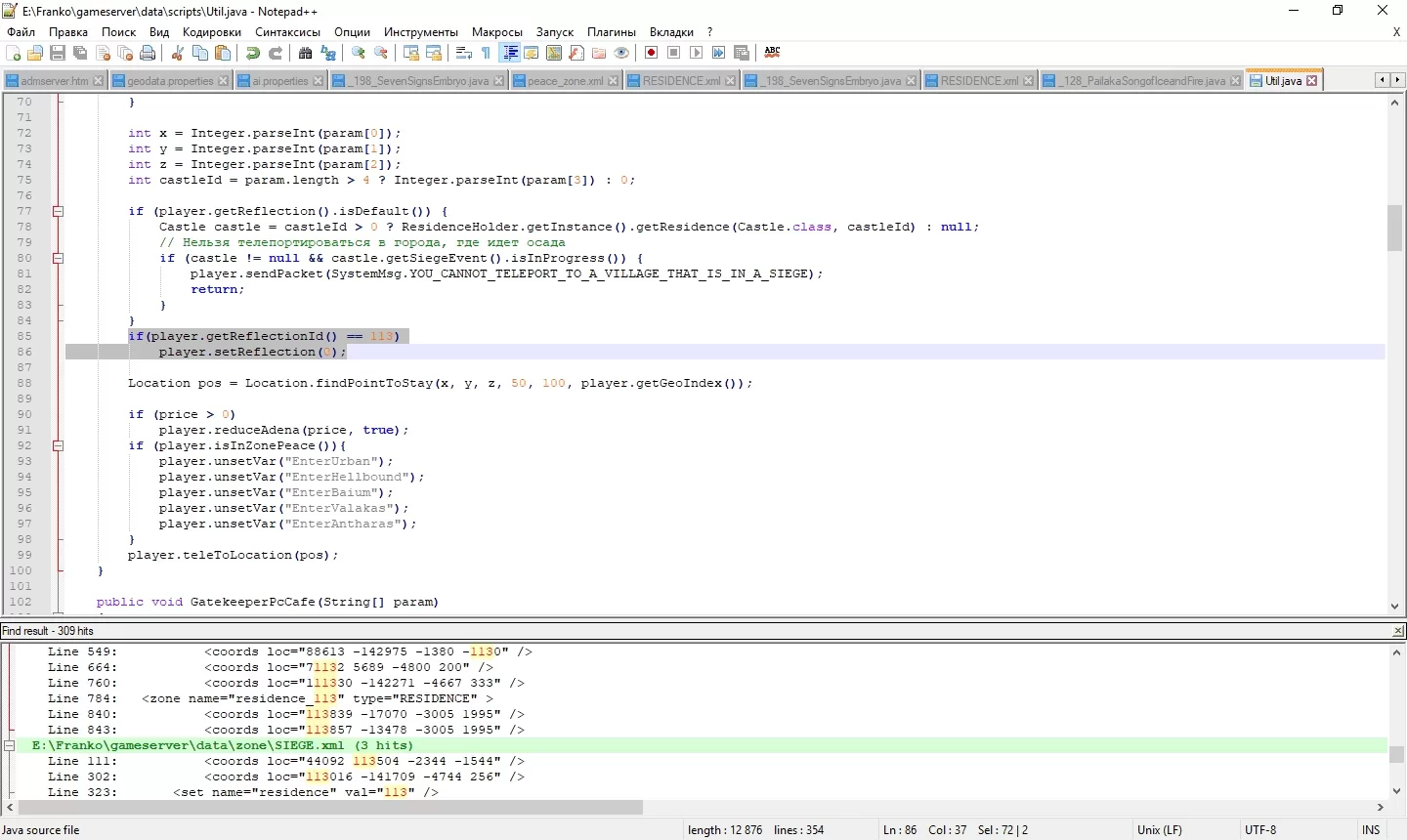Close the Find result panel

click(x=1397, y=631)
